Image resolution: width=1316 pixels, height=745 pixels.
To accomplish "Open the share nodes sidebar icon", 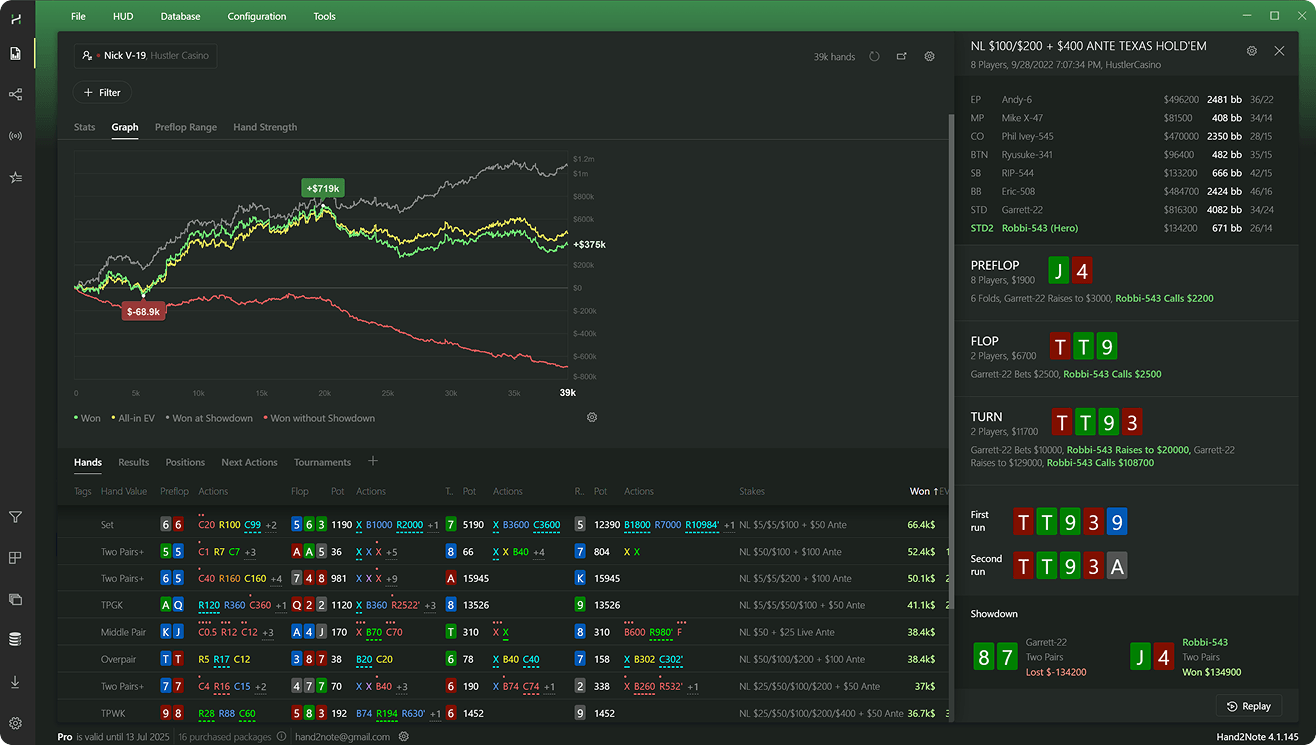I will click(x=15, y=94).
